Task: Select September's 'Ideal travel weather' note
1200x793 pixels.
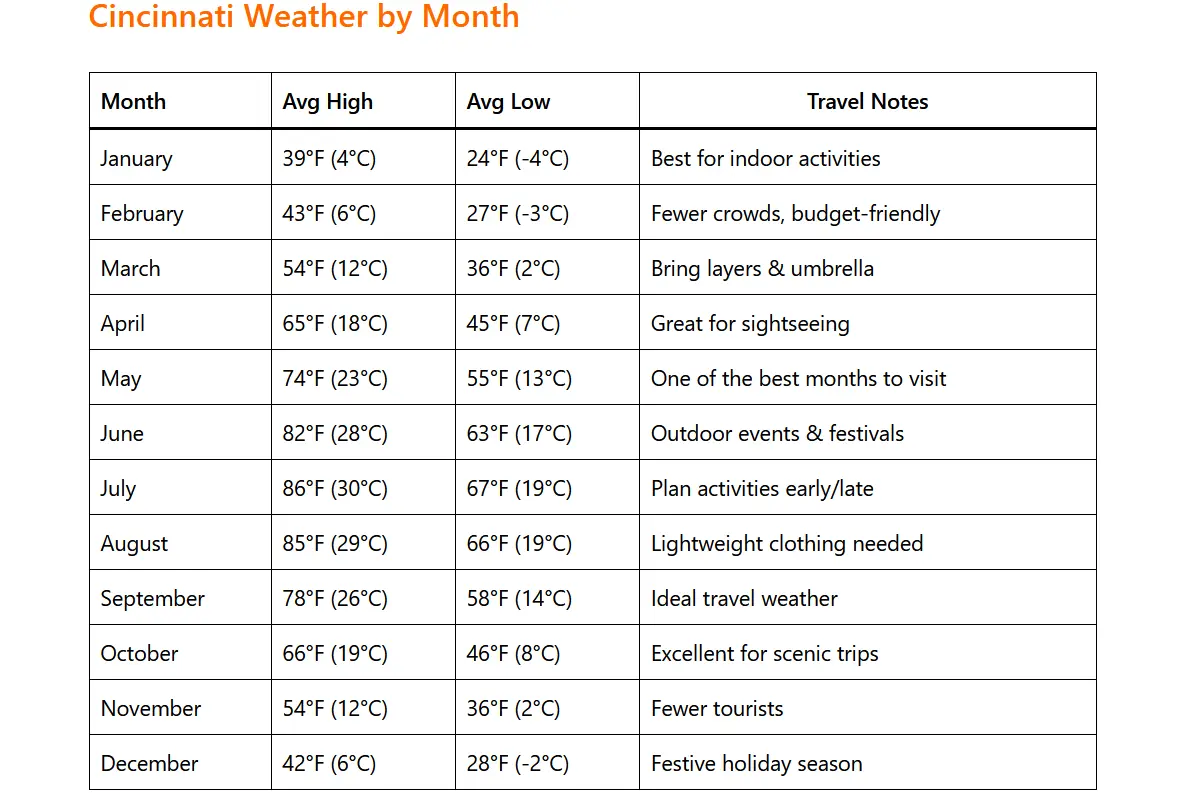Action: pos(744,598)
